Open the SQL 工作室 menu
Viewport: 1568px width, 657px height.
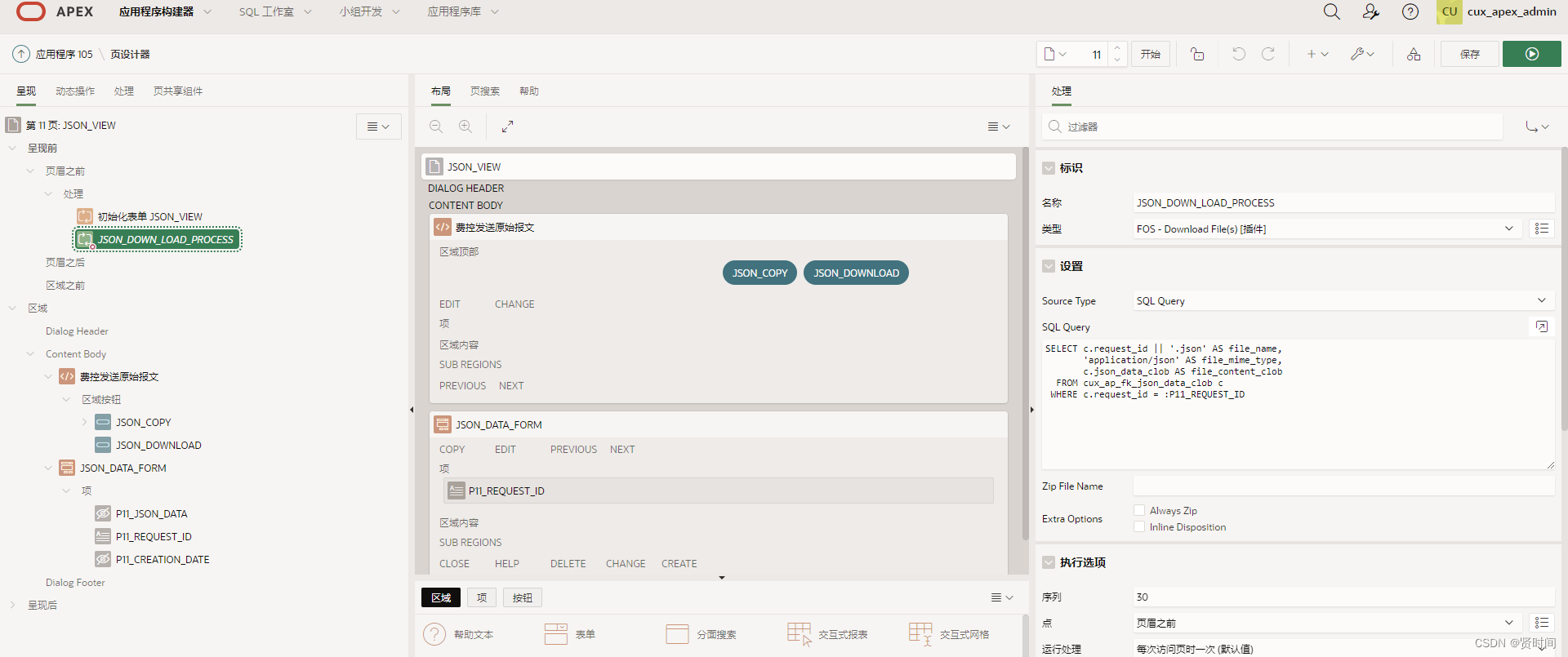pos(275,11)
